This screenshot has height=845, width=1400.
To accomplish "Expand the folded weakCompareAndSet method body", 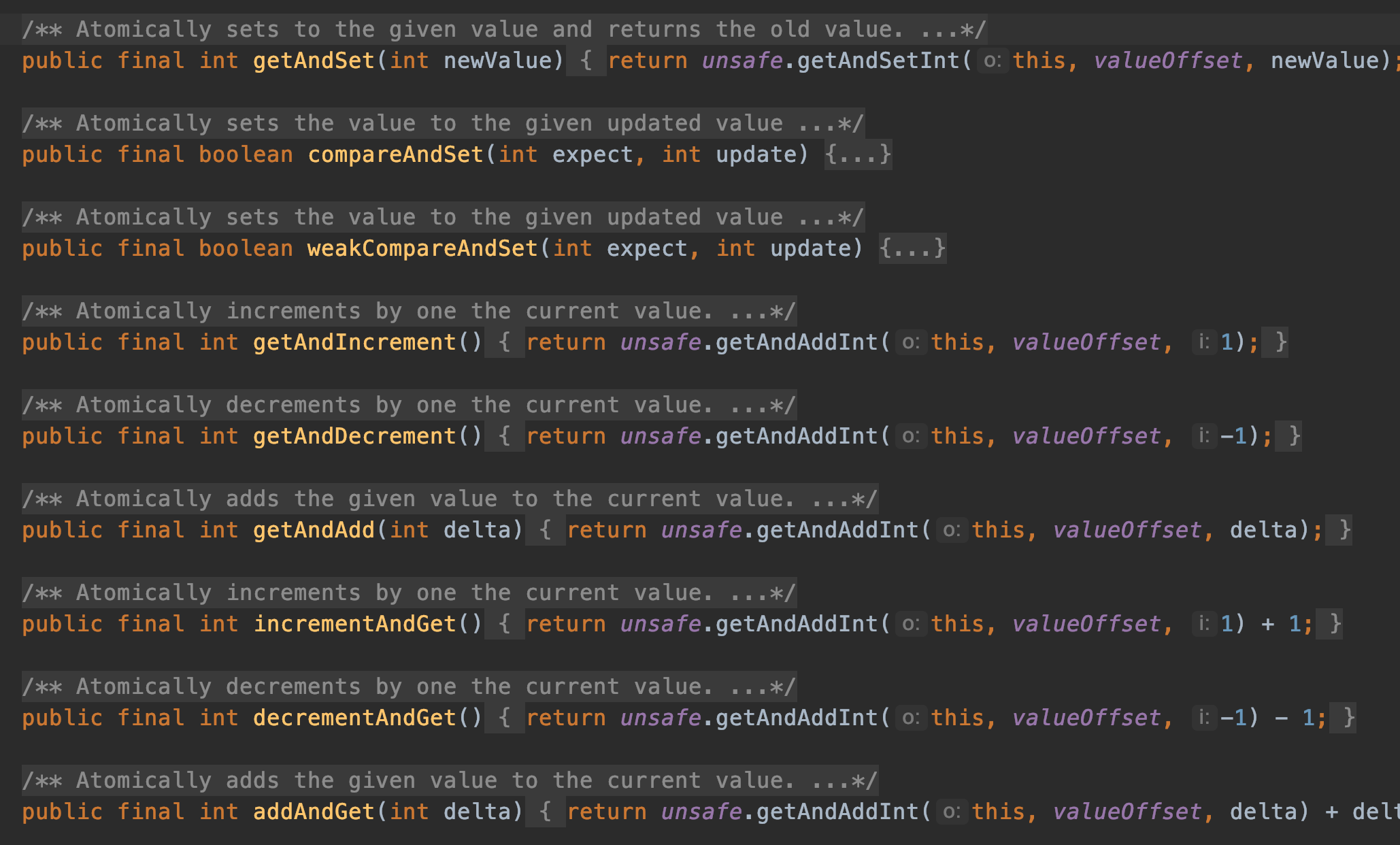I will (x=912, y=249).
